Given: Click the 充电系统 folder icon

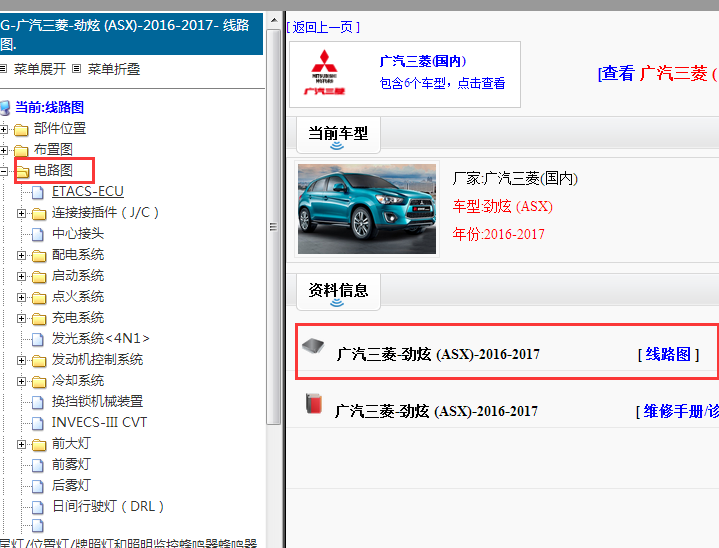Looking at the screenshot, I should 39,319.
